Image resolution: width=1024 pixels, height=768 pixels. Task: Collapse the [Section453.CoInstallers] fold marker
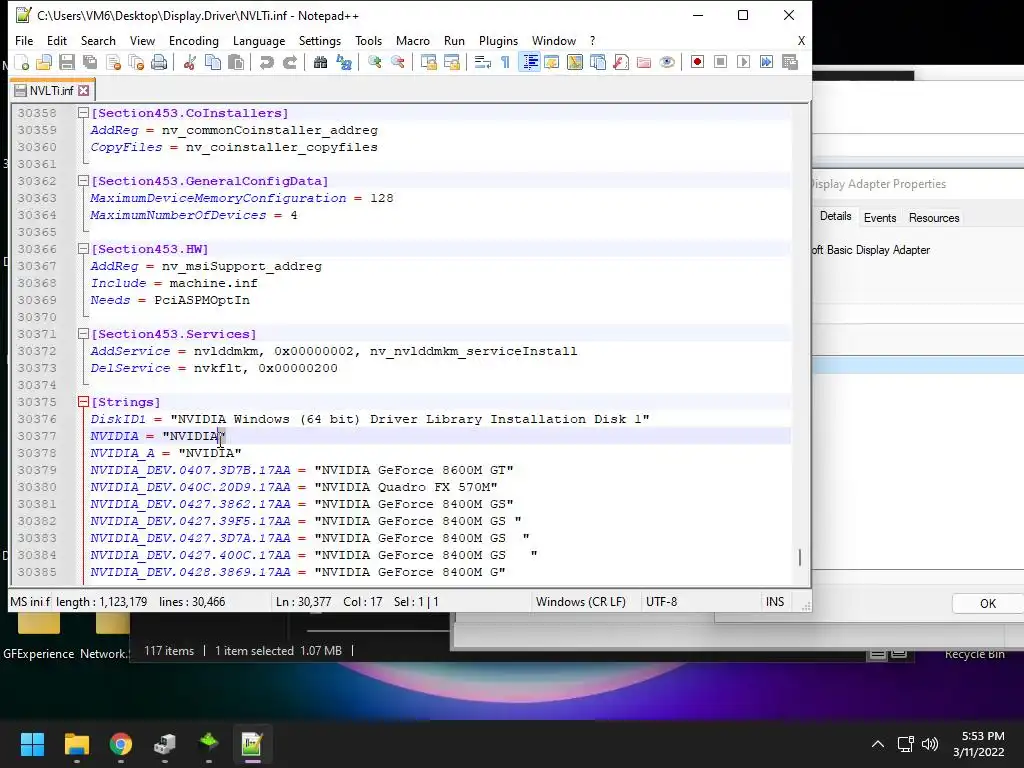pyautogui.click(x=83, y=113)
